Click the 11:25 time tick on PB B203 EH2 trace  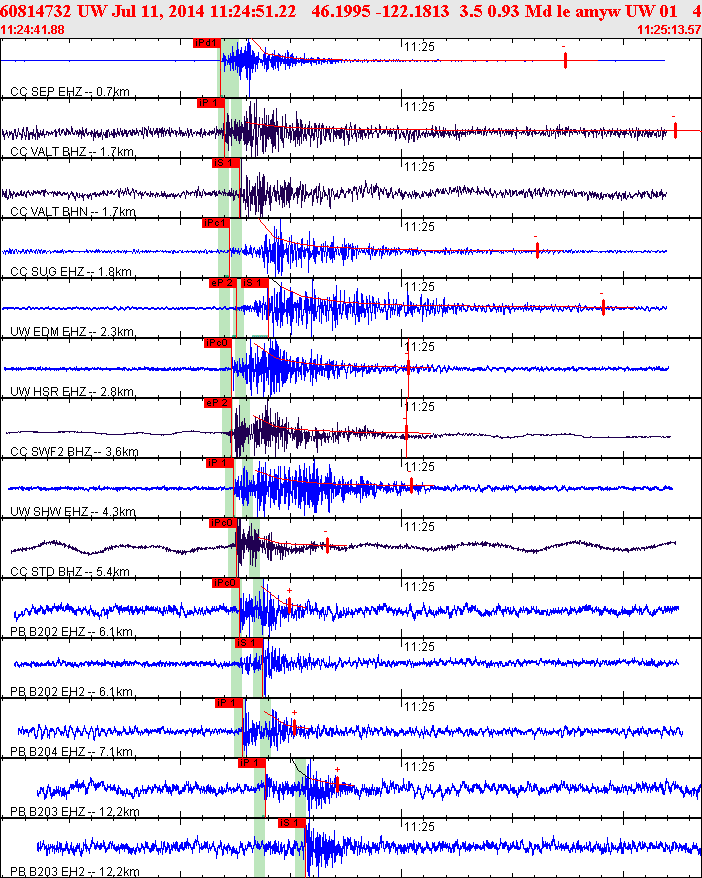pos(419,826)
